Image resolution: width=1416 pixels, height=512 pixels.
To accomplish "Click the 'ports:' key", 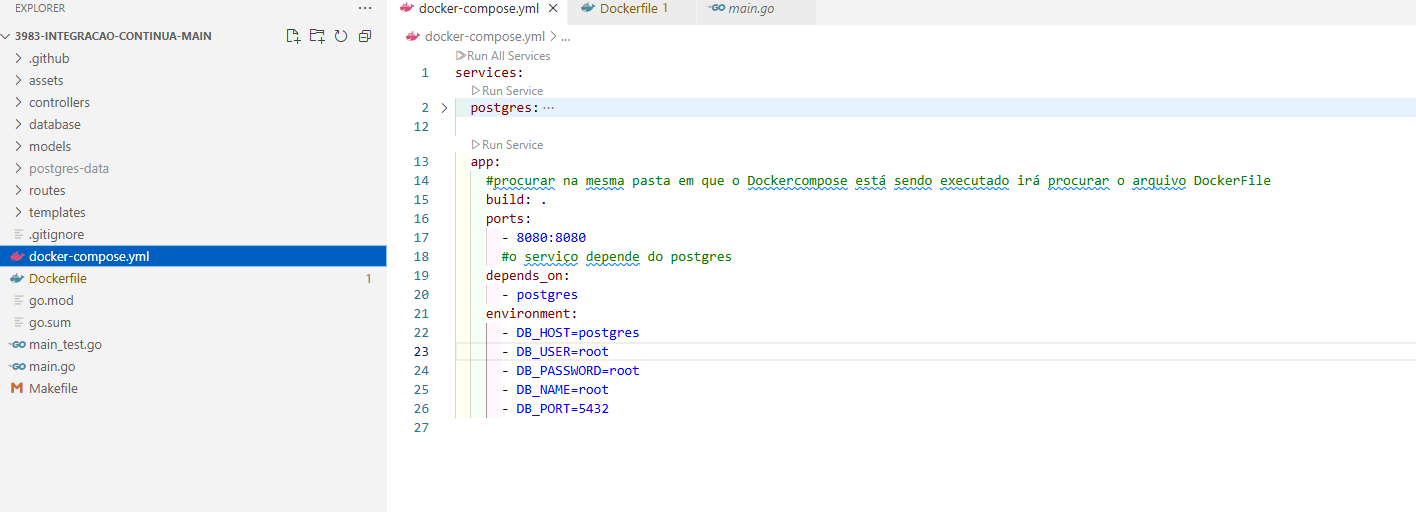I will (509, 219).
